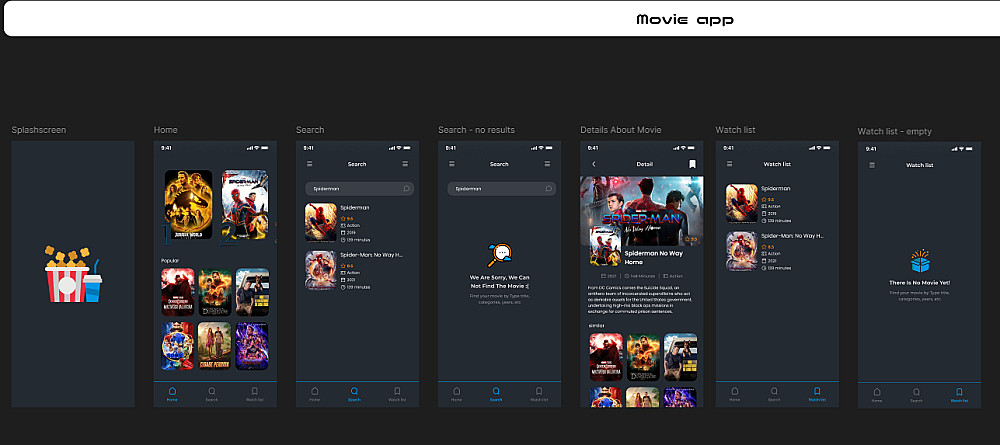Open Avengers poster under Popular on Home
This screenshot has height=445, width=1000.
[x=252, y=346]
